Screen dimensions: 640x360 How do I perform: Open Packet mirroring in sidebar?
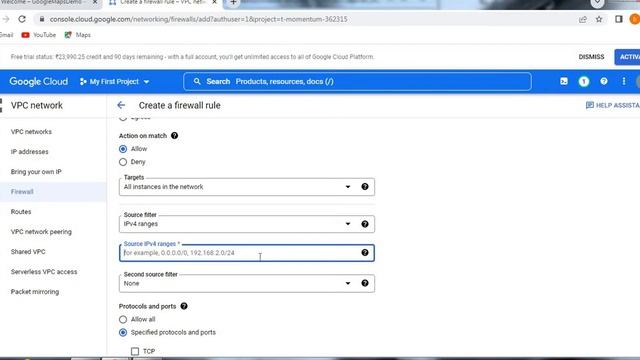point(35,292)
